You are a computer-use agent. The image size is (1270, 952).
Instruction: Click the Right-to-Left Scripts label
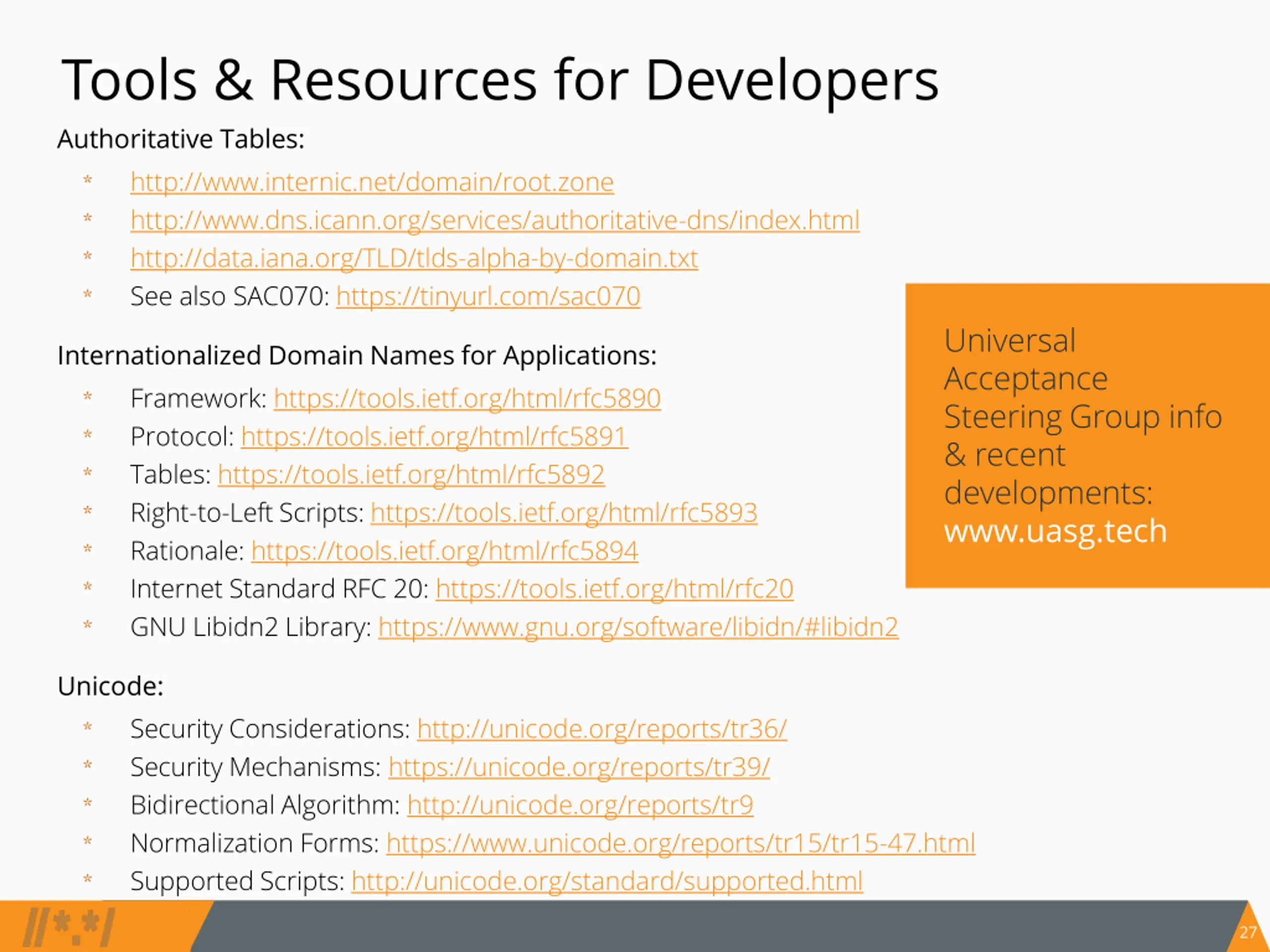[x=247, y=513]
